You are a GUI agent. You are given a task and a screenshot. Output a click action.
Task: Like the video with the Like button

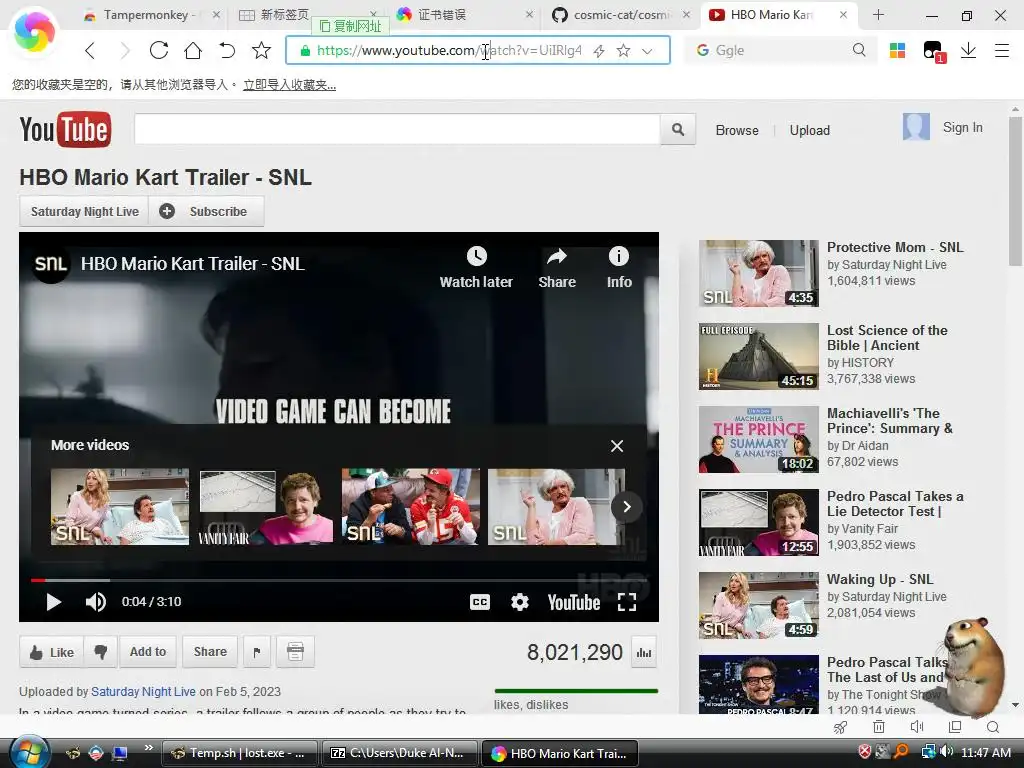click(52, 652)
